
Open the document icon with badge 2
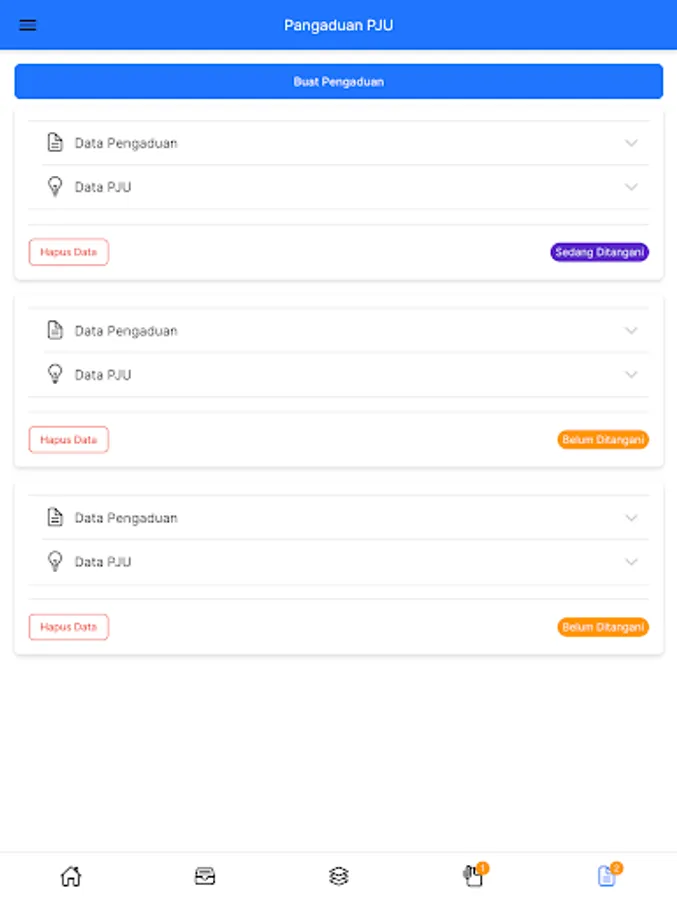[606, 876]
